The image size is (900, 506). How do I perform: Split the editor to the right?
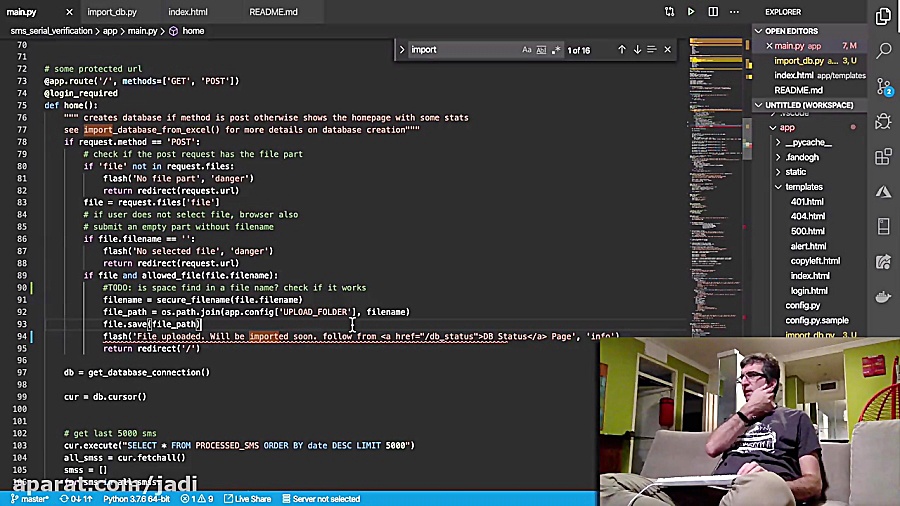713,12
